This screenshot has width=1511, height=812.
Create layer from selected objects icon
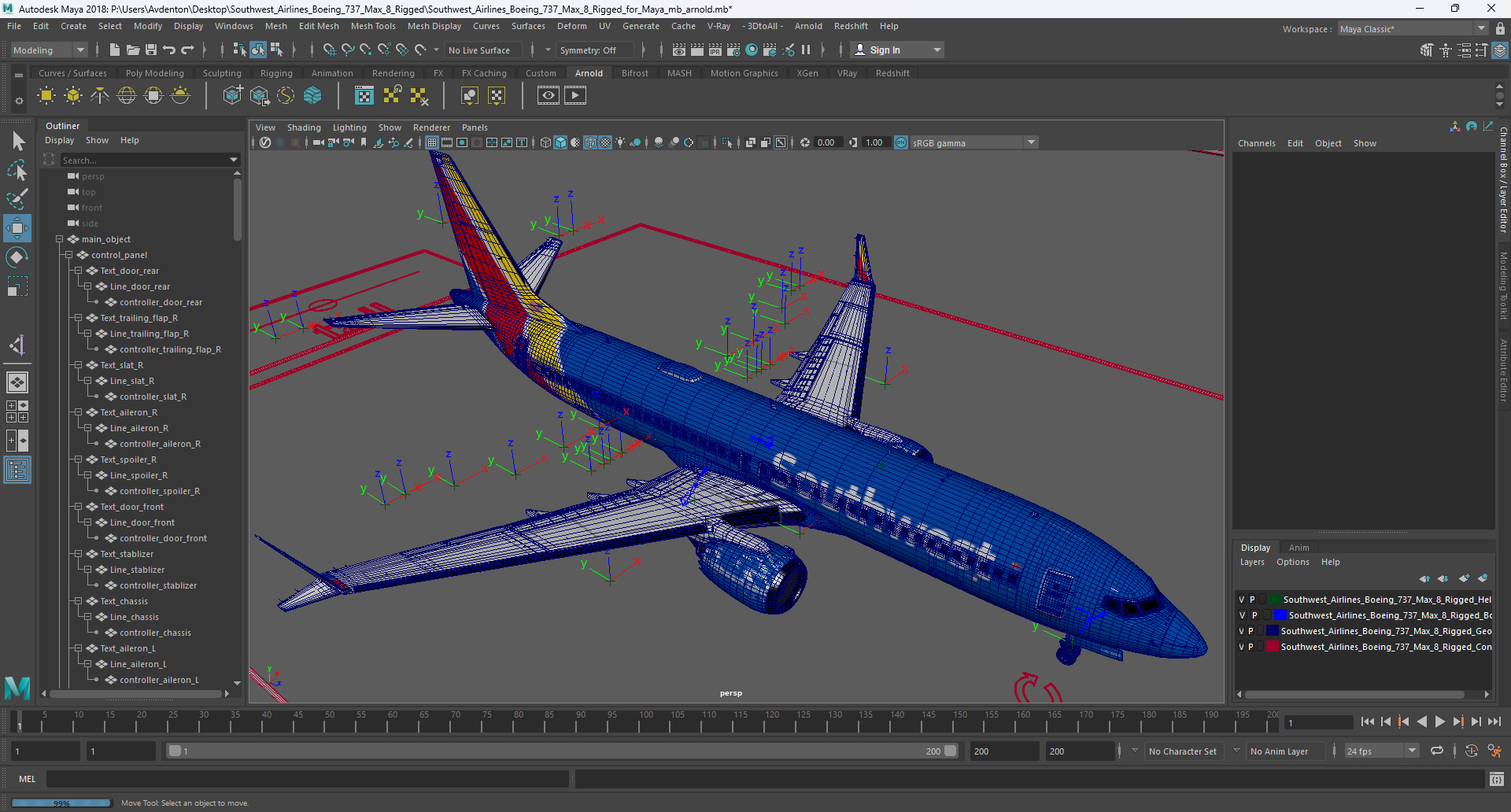pos(1483,578)
